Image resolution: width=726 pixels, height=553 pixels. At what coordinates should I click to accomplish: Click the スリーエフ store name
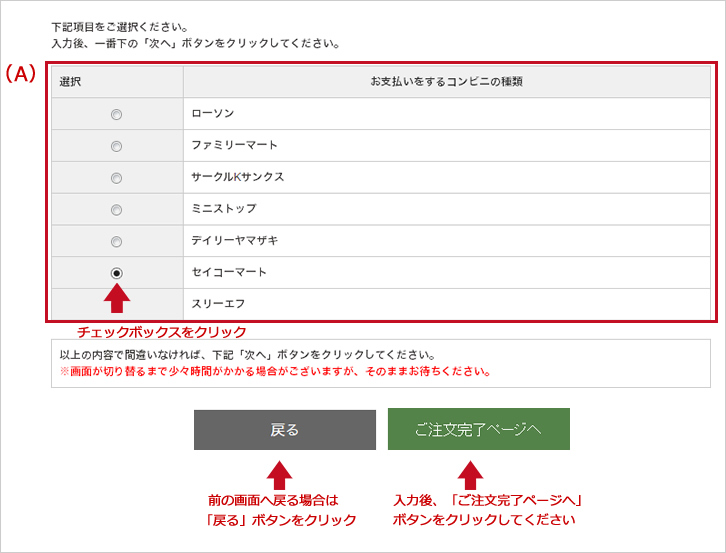point(218,304)
